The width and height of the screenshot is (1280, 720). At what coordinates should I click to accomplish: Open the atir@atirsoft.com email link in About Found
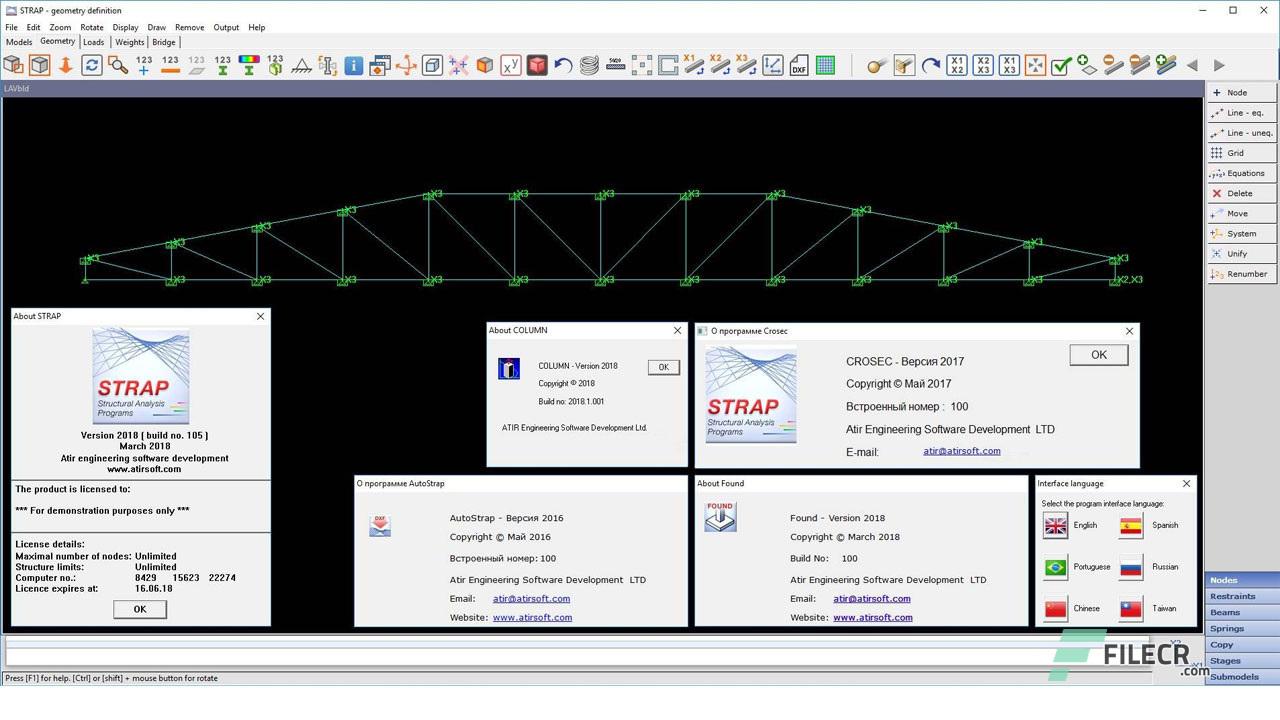point(872,599)
